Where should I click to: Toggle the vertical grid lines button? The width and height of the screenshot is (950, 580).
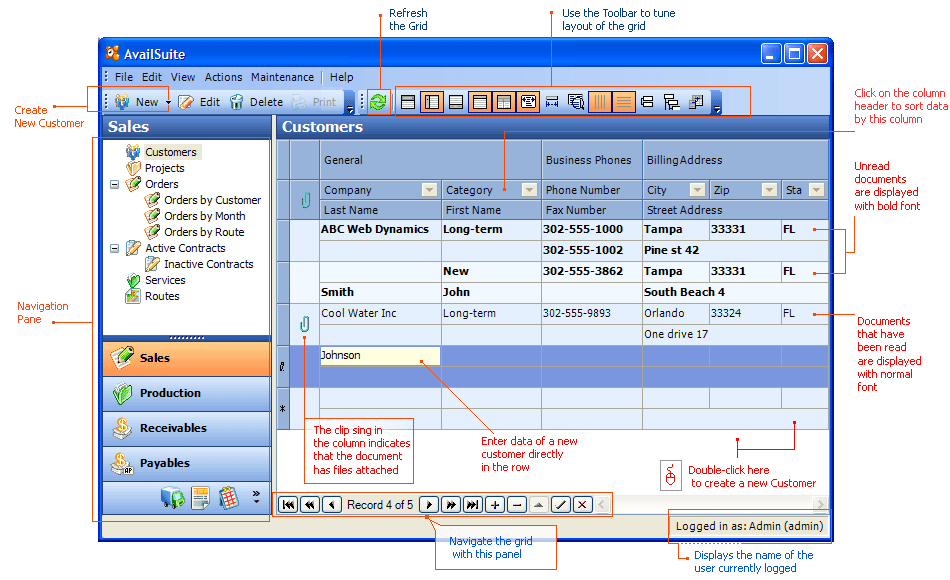pyautogui.click(x=600, y=102)
